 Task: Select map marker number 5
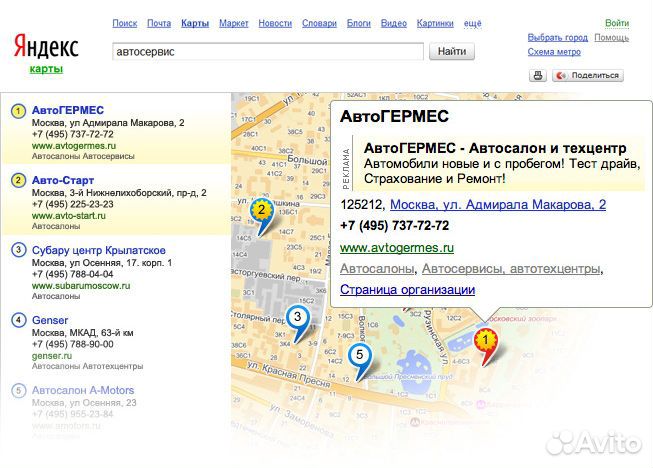click(x=360, y=356)
